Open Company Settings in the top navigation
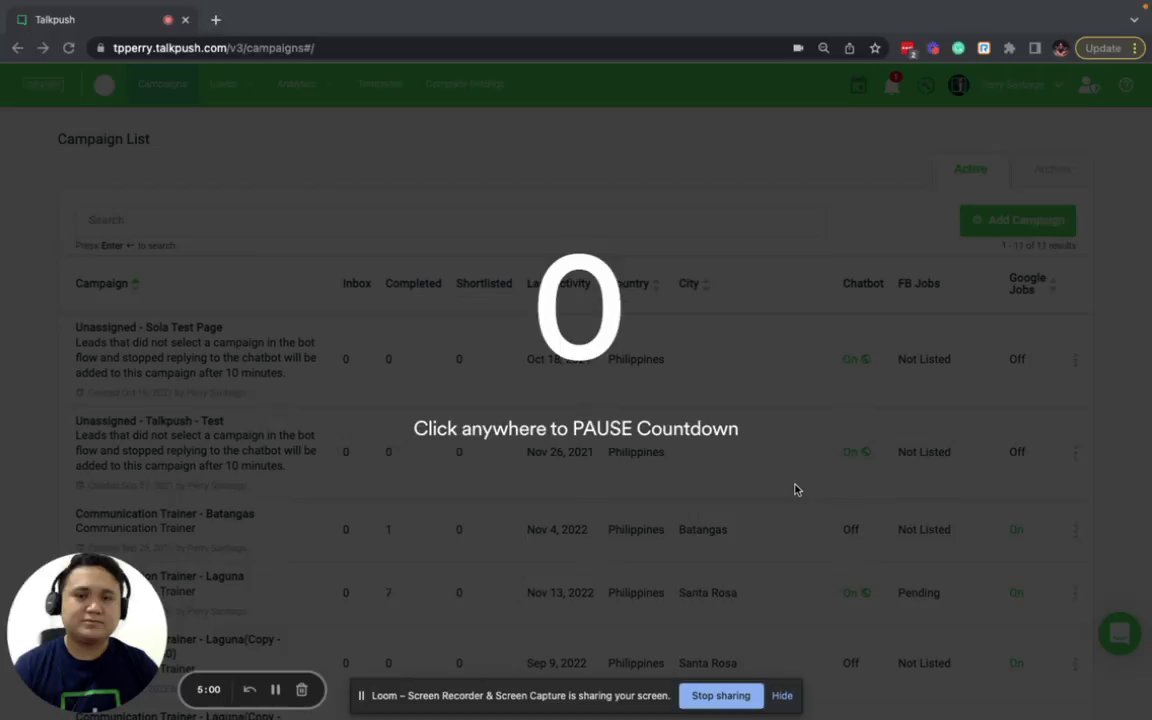This screenshot has width=1152, height=720. 464,84
